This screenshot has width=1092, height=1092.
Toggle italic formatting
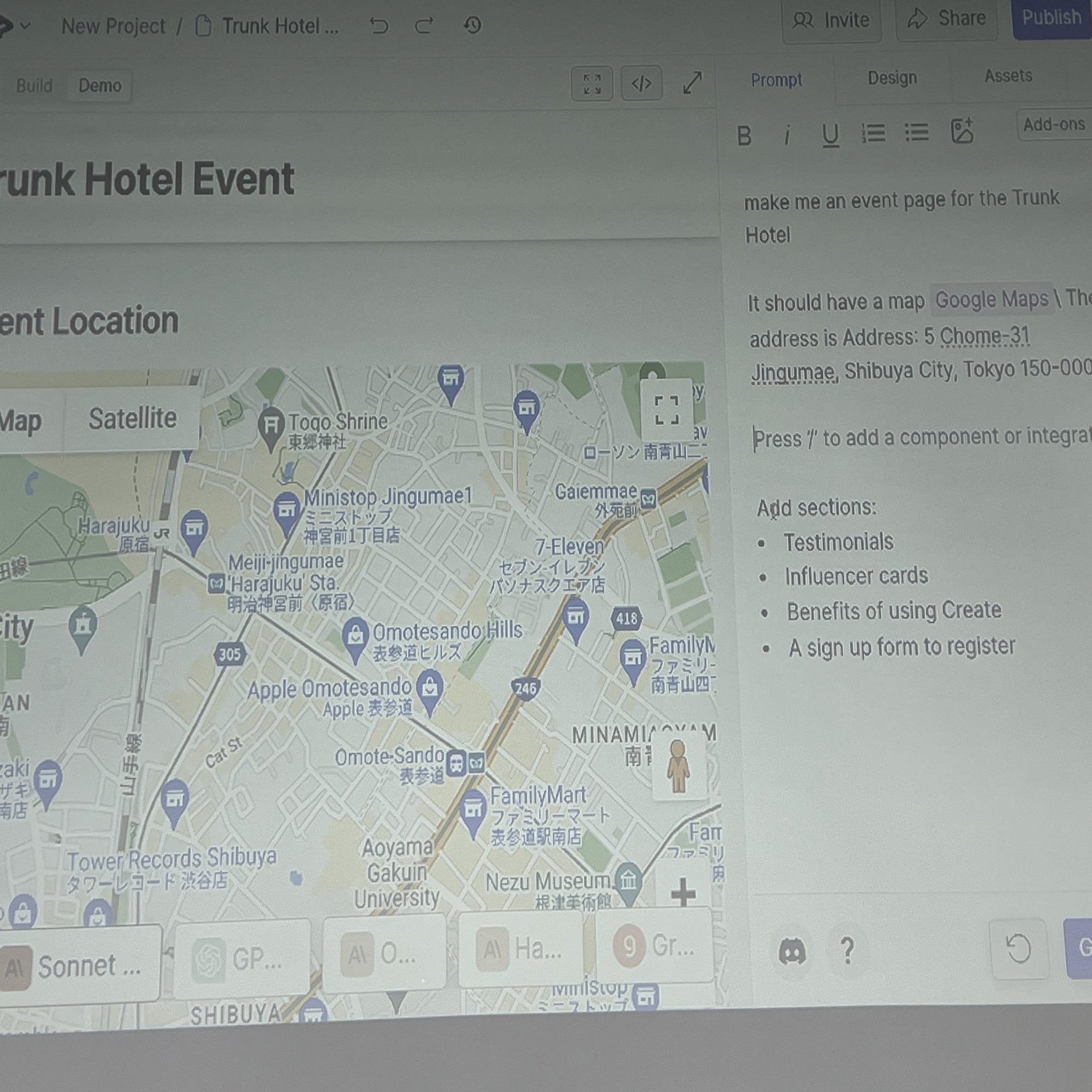coord(787,135)
